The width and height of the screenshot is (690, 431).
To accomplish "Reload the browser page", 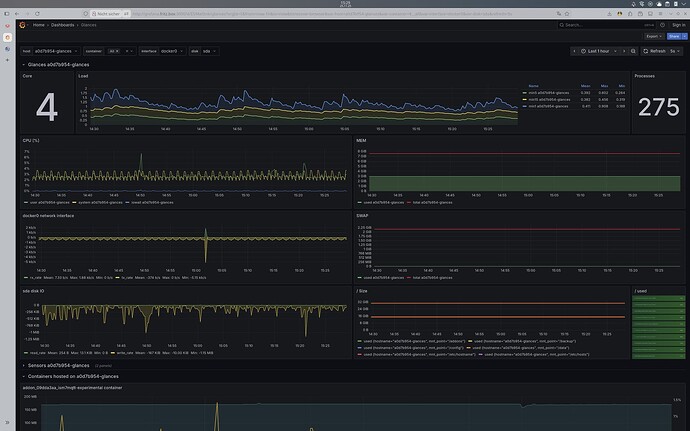I will pyautogui.click(x=37, y=14).
